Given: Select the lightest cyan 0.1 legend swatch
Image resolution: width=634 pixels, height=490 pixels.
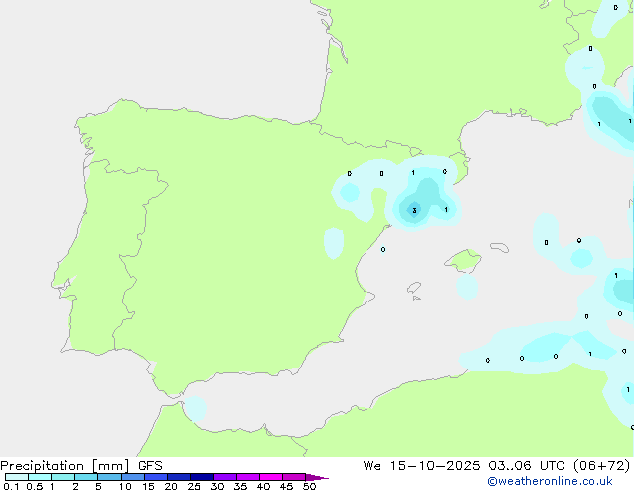Looking at the screenshot, I should 16,478.
